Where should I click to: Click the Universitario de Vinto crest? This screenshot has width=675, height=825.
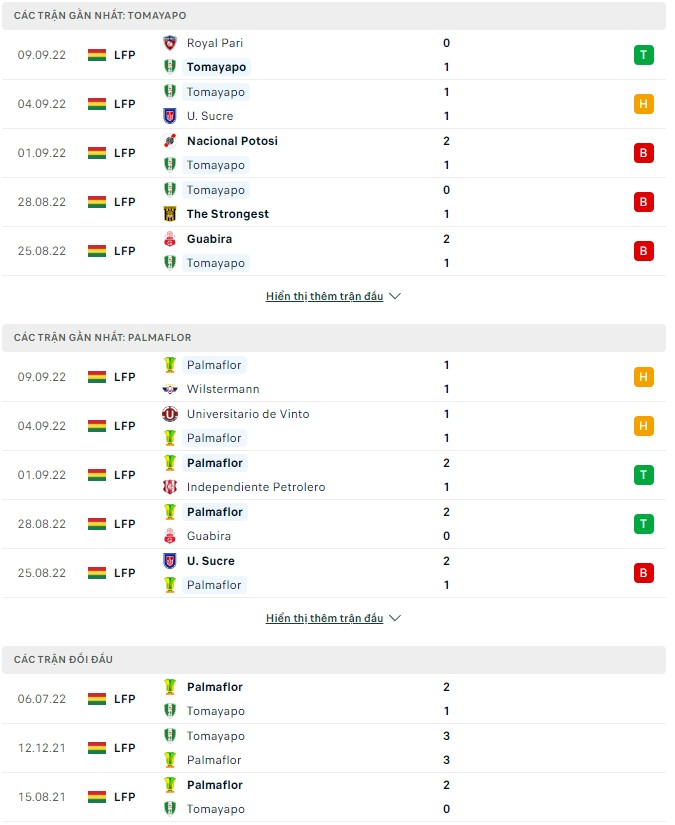click(x=169, y=414)
